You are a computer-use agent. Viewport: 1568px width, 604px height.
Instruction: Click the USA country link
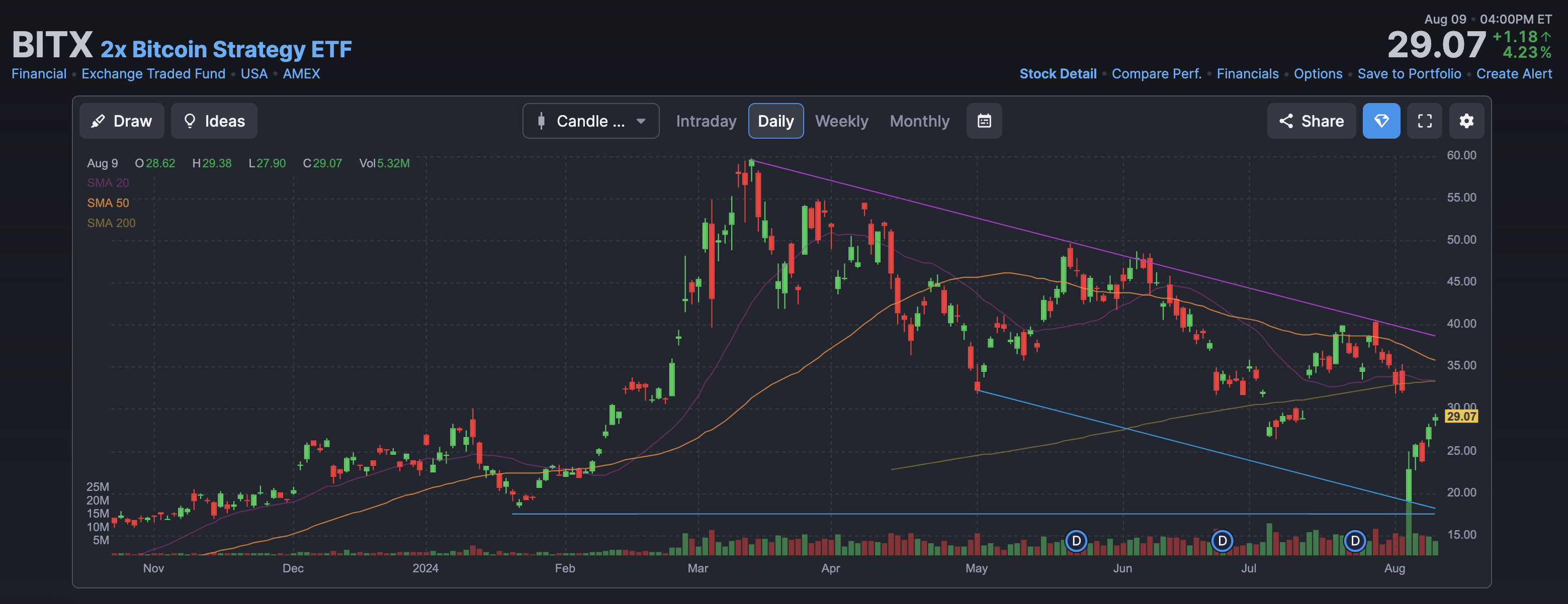pyautogui.click(x=254, y=73)
